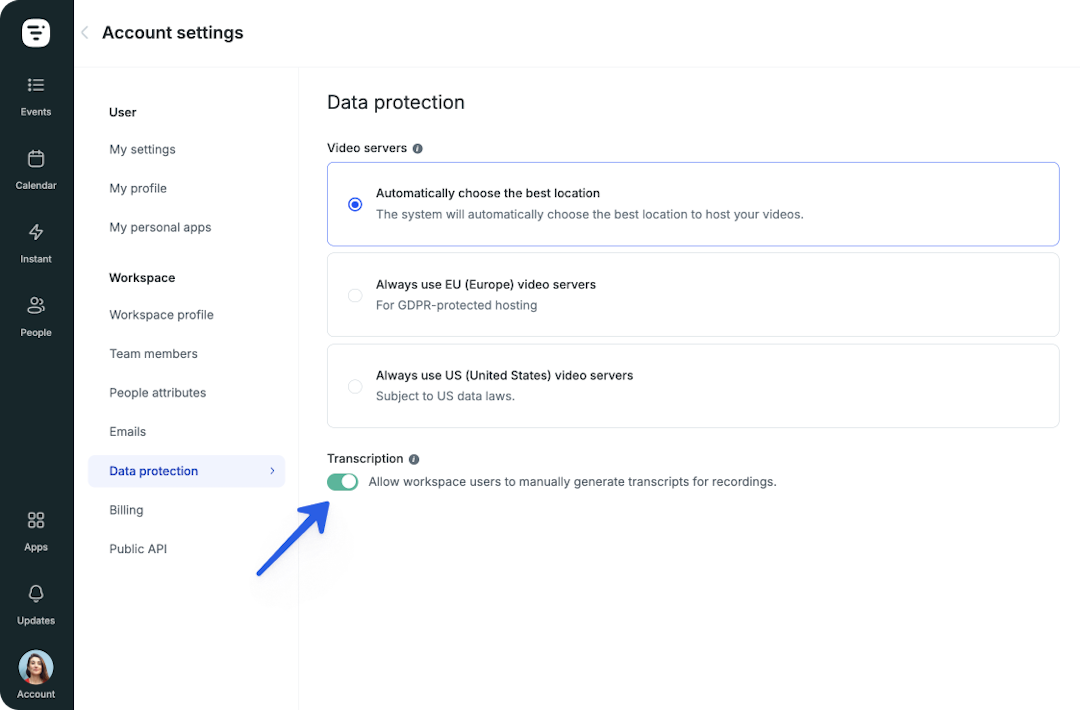The width and height of the screenshot is (1080, 710).
Task: Click the Video servers info icon
Action: [417, 149]
